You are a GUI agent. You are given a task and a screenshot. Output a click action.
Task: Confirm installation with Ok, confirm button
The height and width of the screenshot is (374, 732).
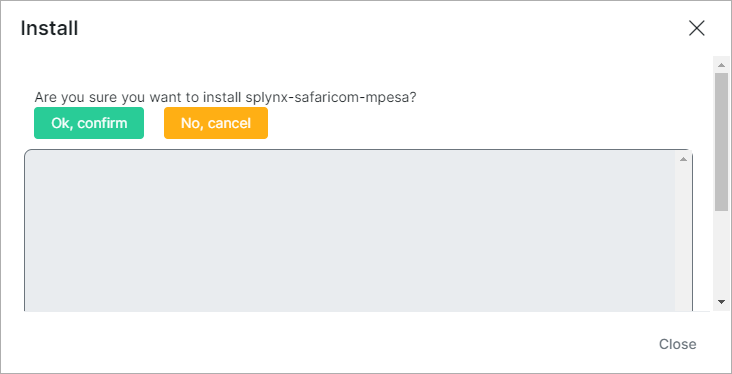(89, 123)
